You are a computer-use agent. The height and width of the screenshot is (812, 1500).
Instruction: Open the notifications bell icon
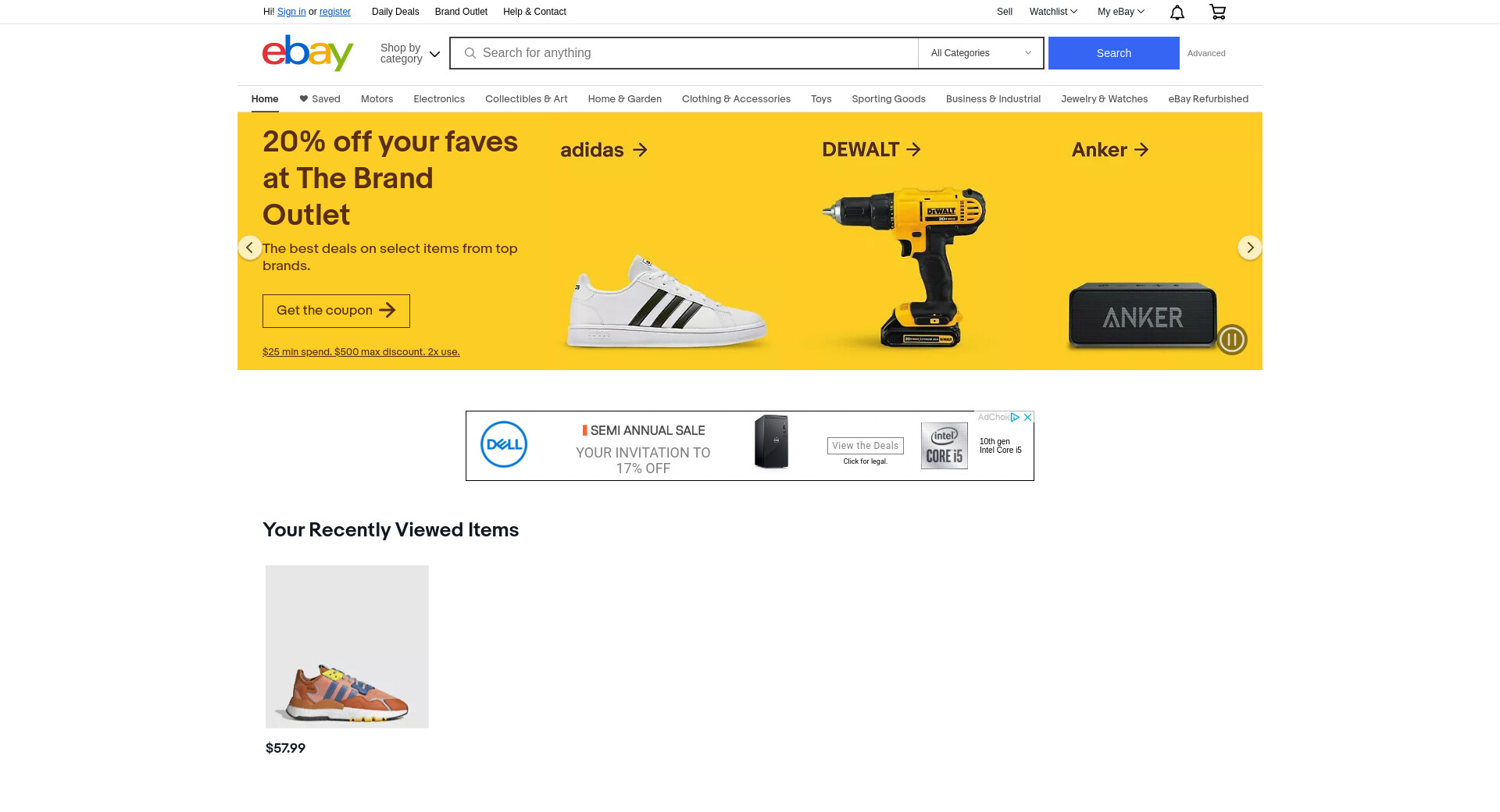(1177, 12)
